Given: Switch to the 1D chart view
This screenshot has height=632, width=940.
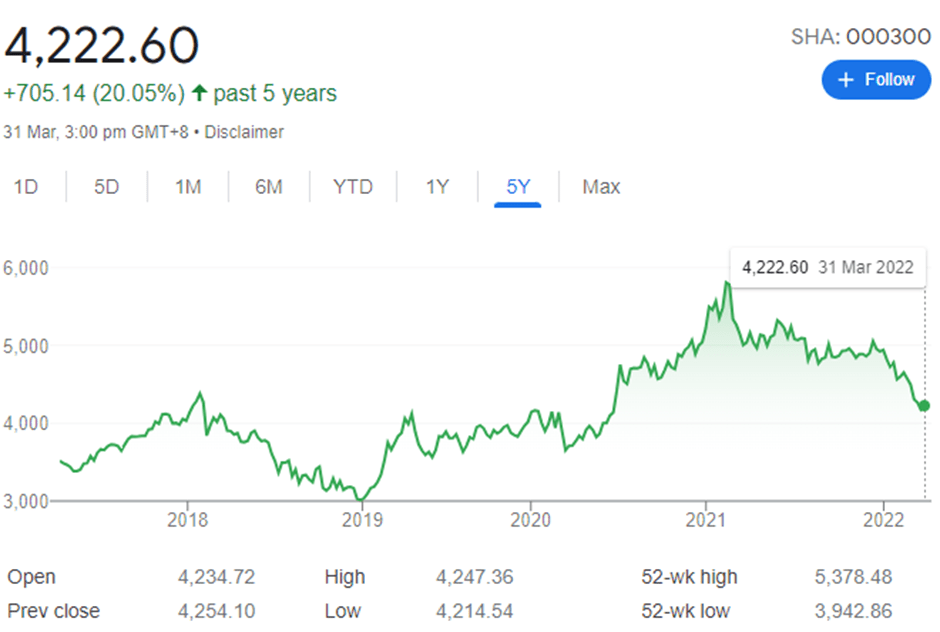Looking at the screenshot, I should 27,186.
